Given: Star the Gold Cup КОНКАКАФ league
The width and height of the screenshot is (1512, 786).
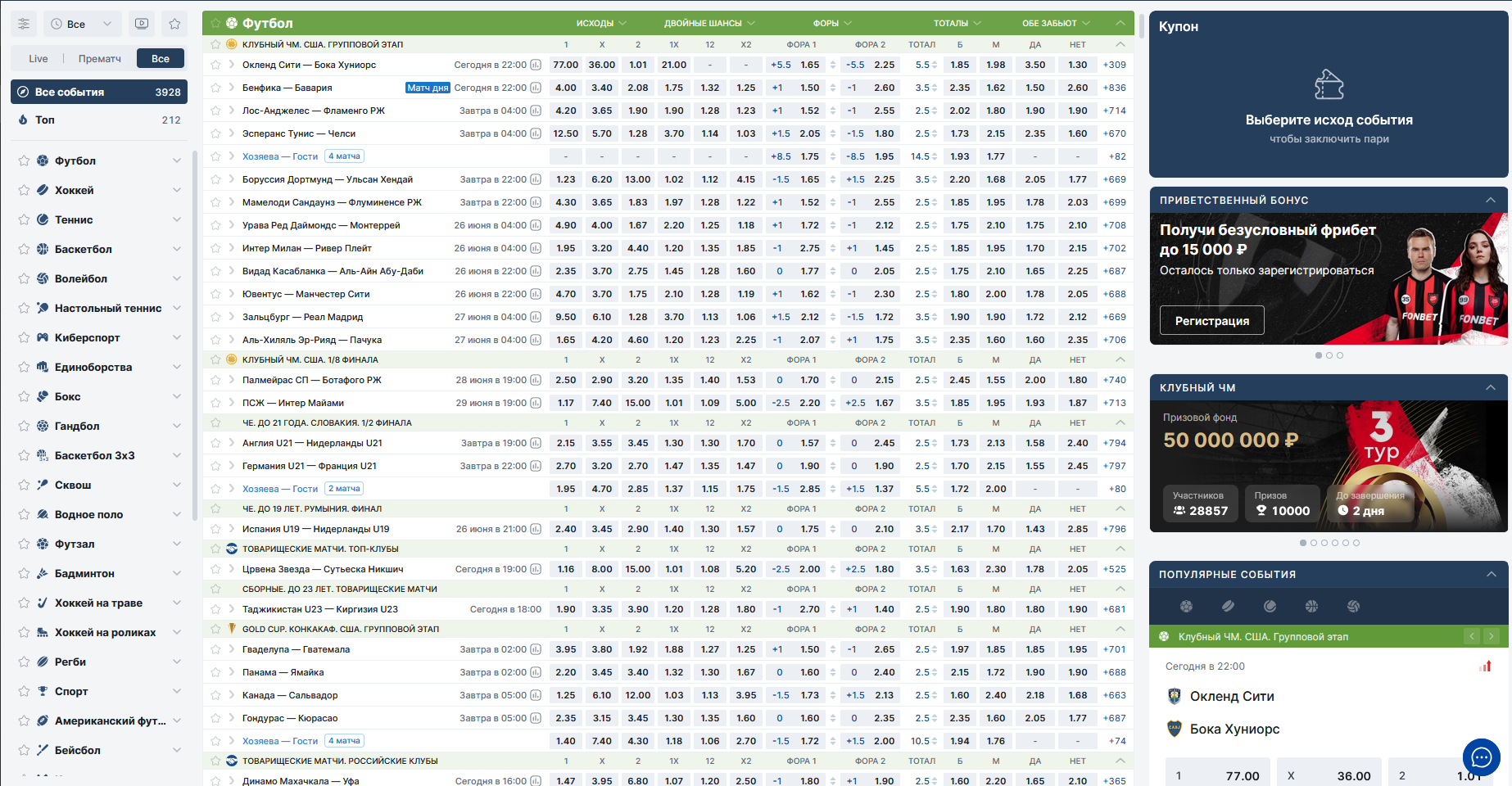Looking at the screenshot, I should click(215, 629).
